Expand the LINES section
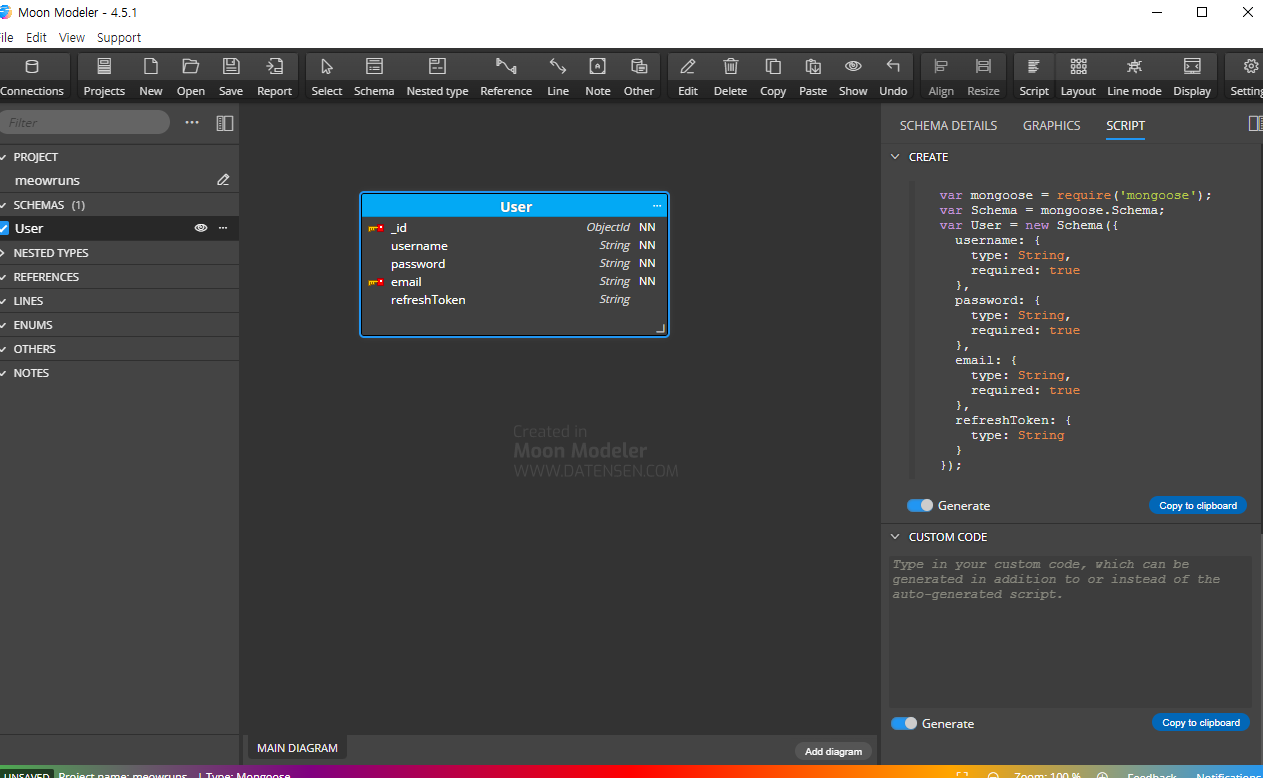1263x778 pixels. (4, 301)
